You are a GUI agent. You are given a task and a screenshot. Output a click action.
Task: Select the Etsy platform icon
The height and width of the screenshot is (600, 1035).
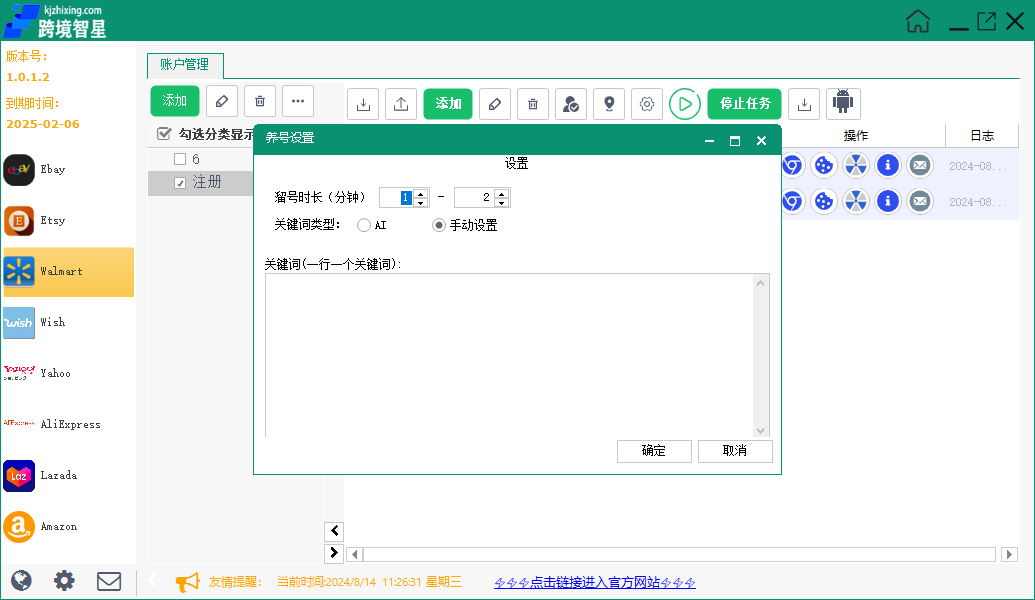tap(19, 220)
